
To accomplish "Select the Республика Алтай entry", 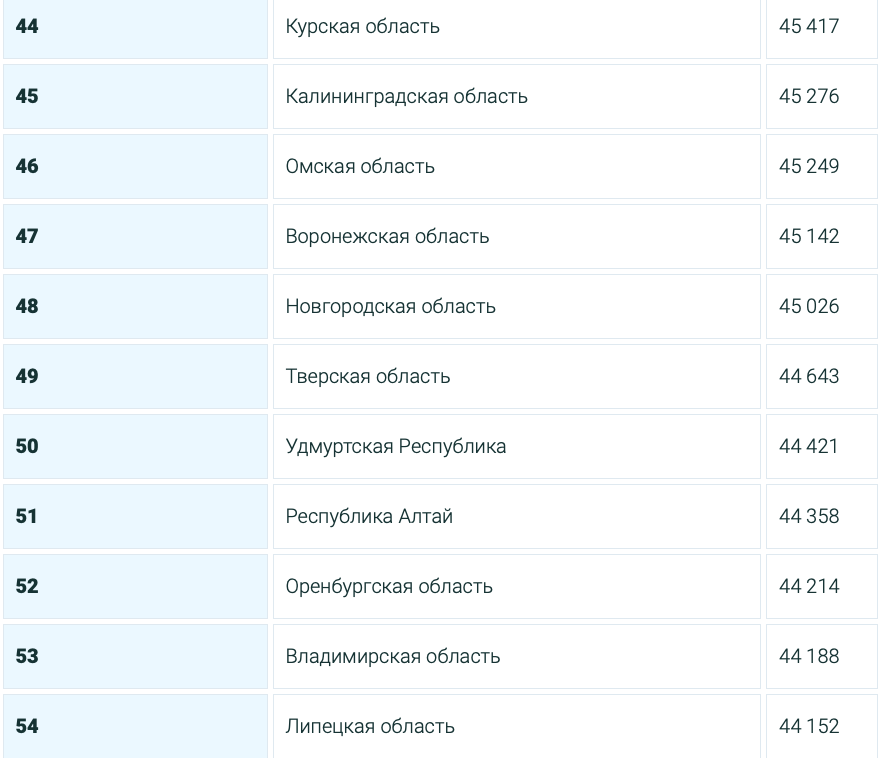I will point(369,517).
